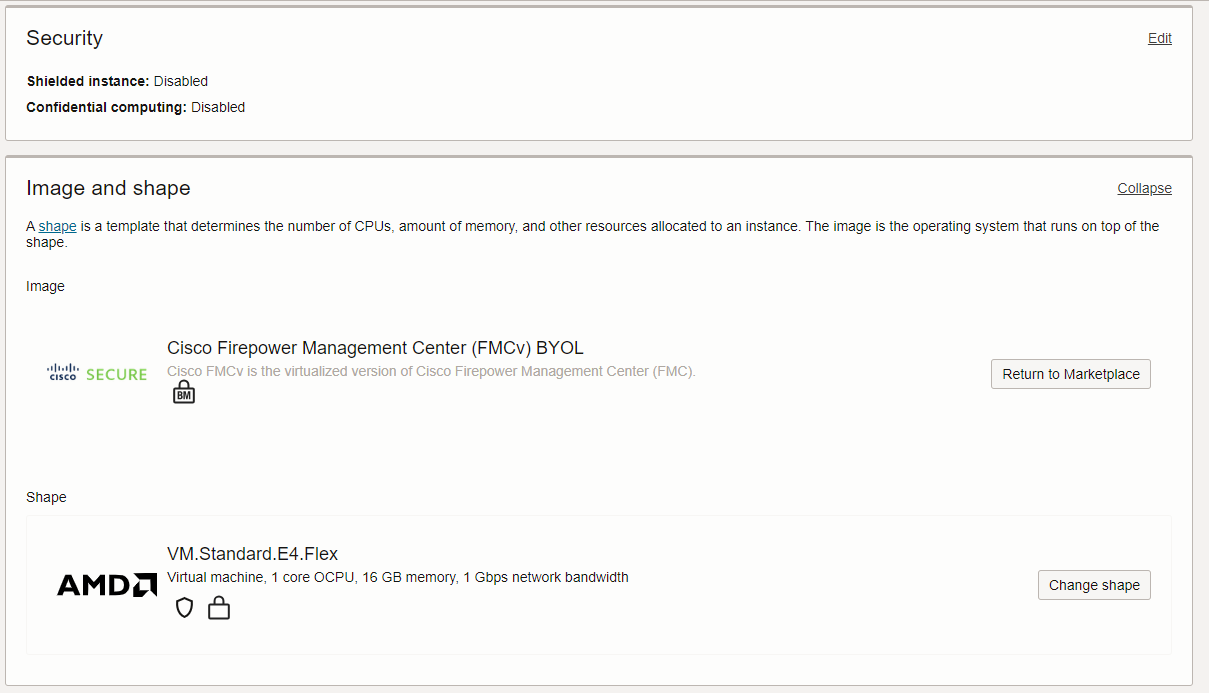Click the Cisco FMCv description text
The height and width of the screenshot is (693, 1209).
[431, 371]
